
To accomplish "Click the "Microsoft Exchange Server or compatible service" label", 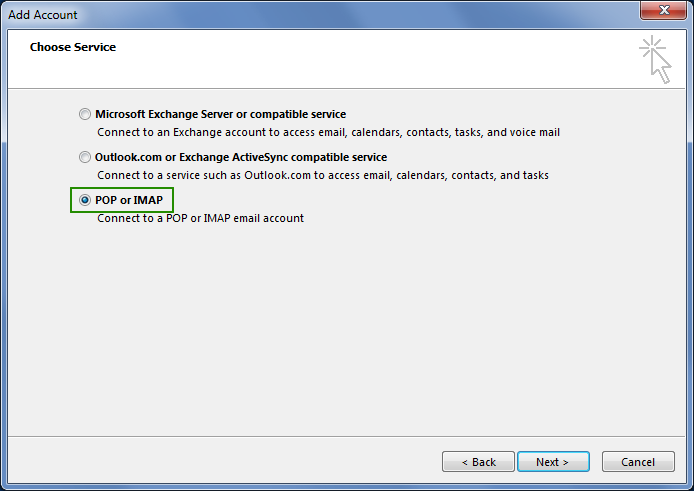I will [x=220, y=114].
